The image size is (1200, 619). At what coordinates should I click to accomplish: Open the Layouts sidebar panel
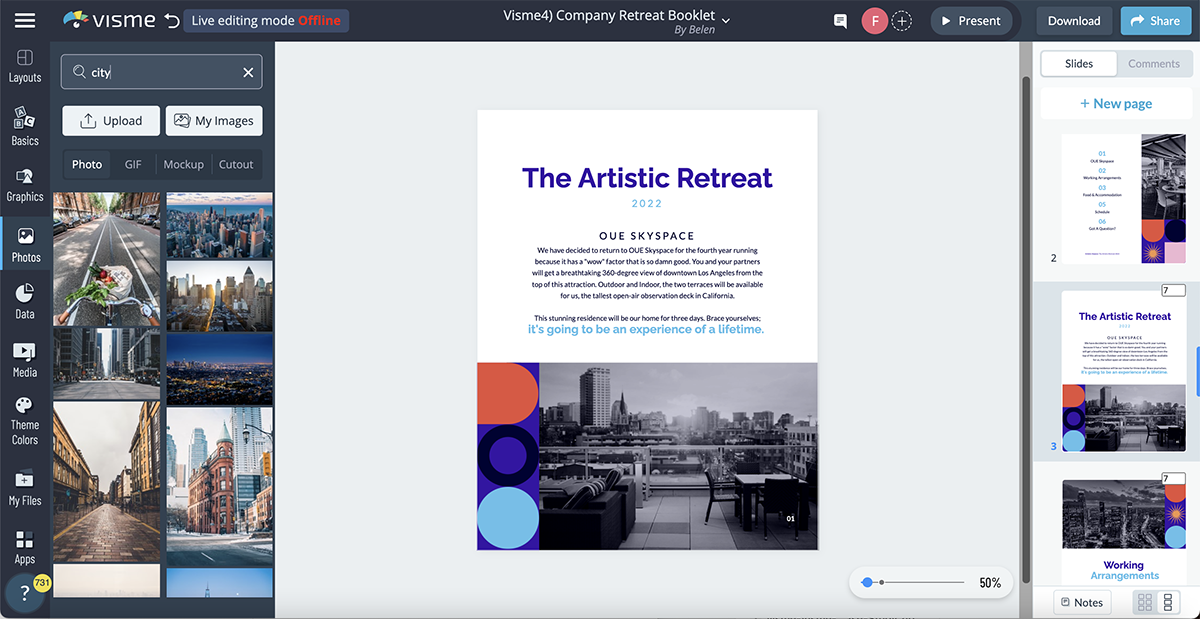[25, 66]
